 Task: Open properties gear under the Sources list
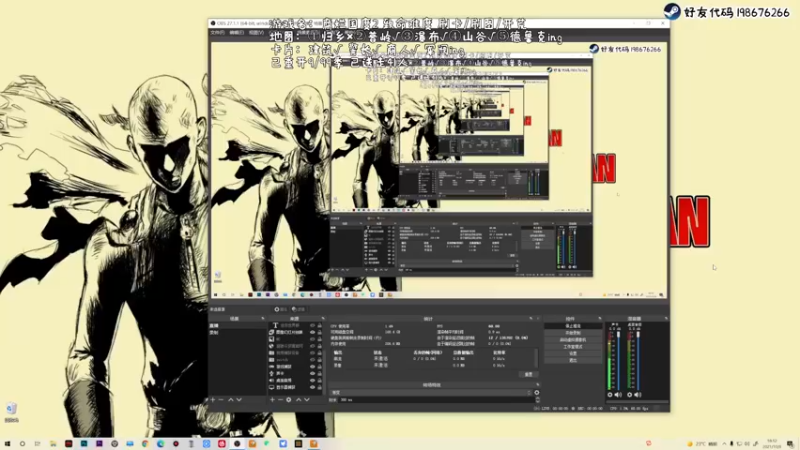pos(289,399)
